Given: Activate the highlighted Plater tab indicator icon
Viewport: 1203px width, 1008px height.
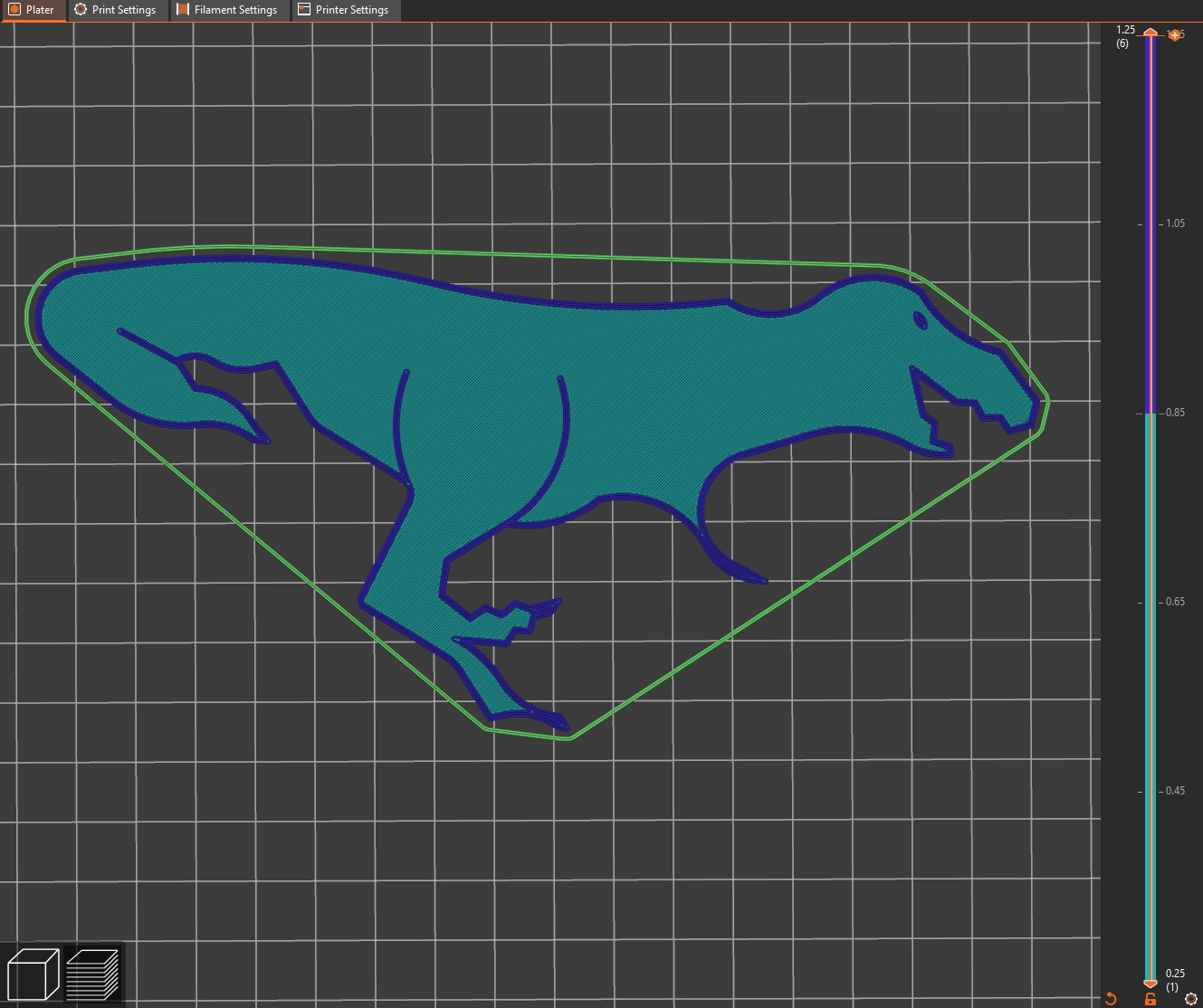Looking at the screenshot, I should click(x=13, y=10).
